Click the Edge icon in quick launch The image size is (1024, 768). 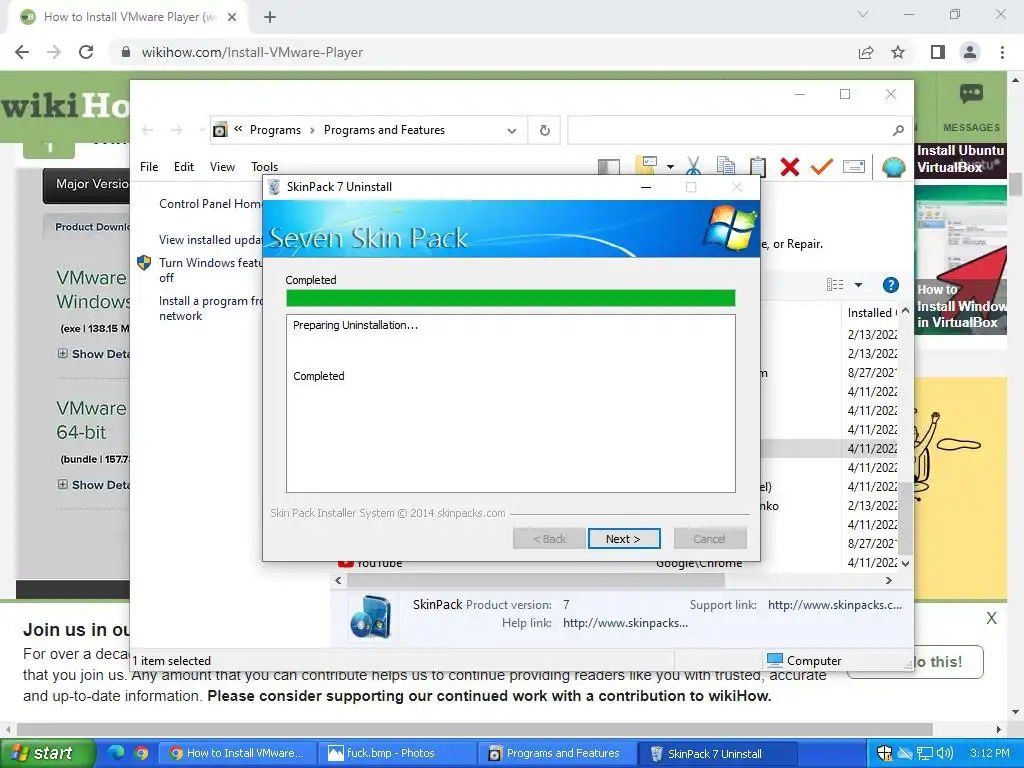click(116, 753)
